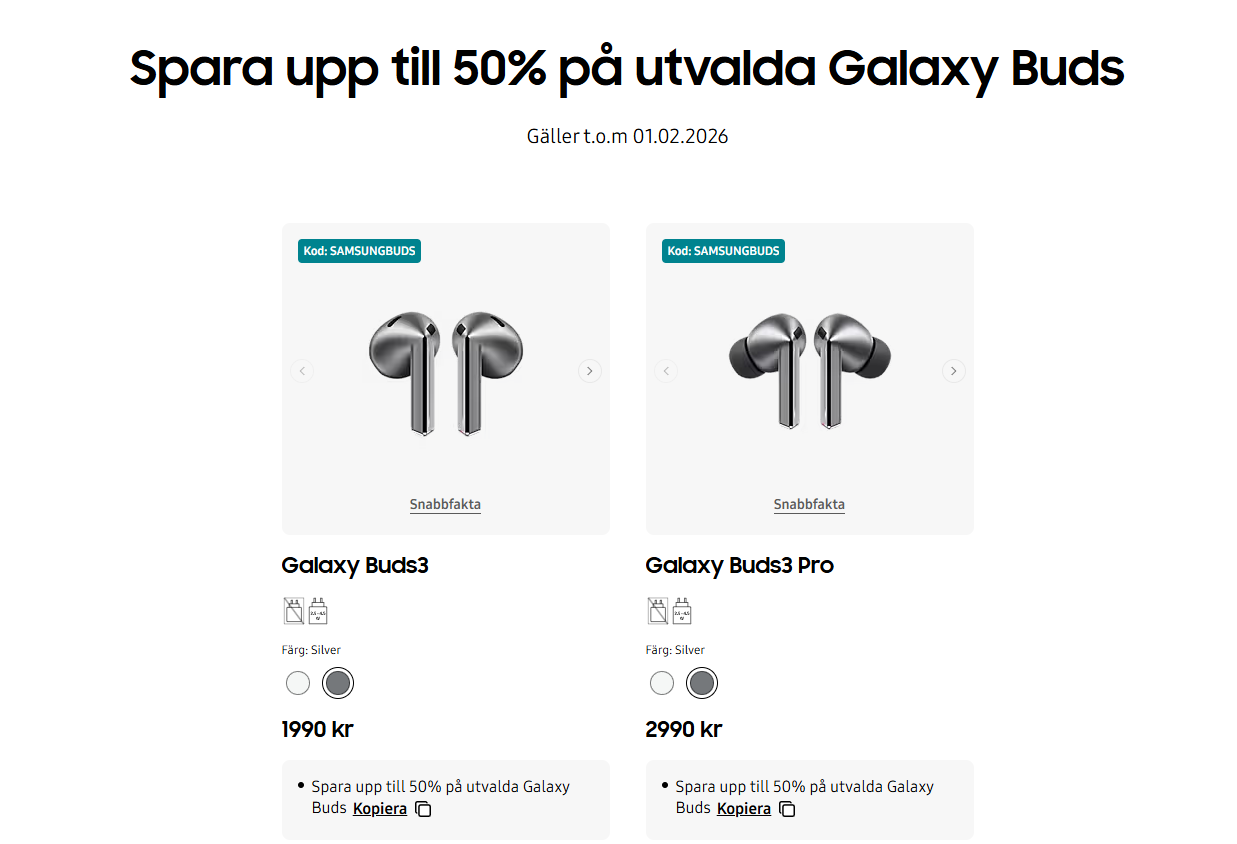Open Snabbfakta for Galaxy Buds3
The image size is (1237, 844).
point(445,504)
